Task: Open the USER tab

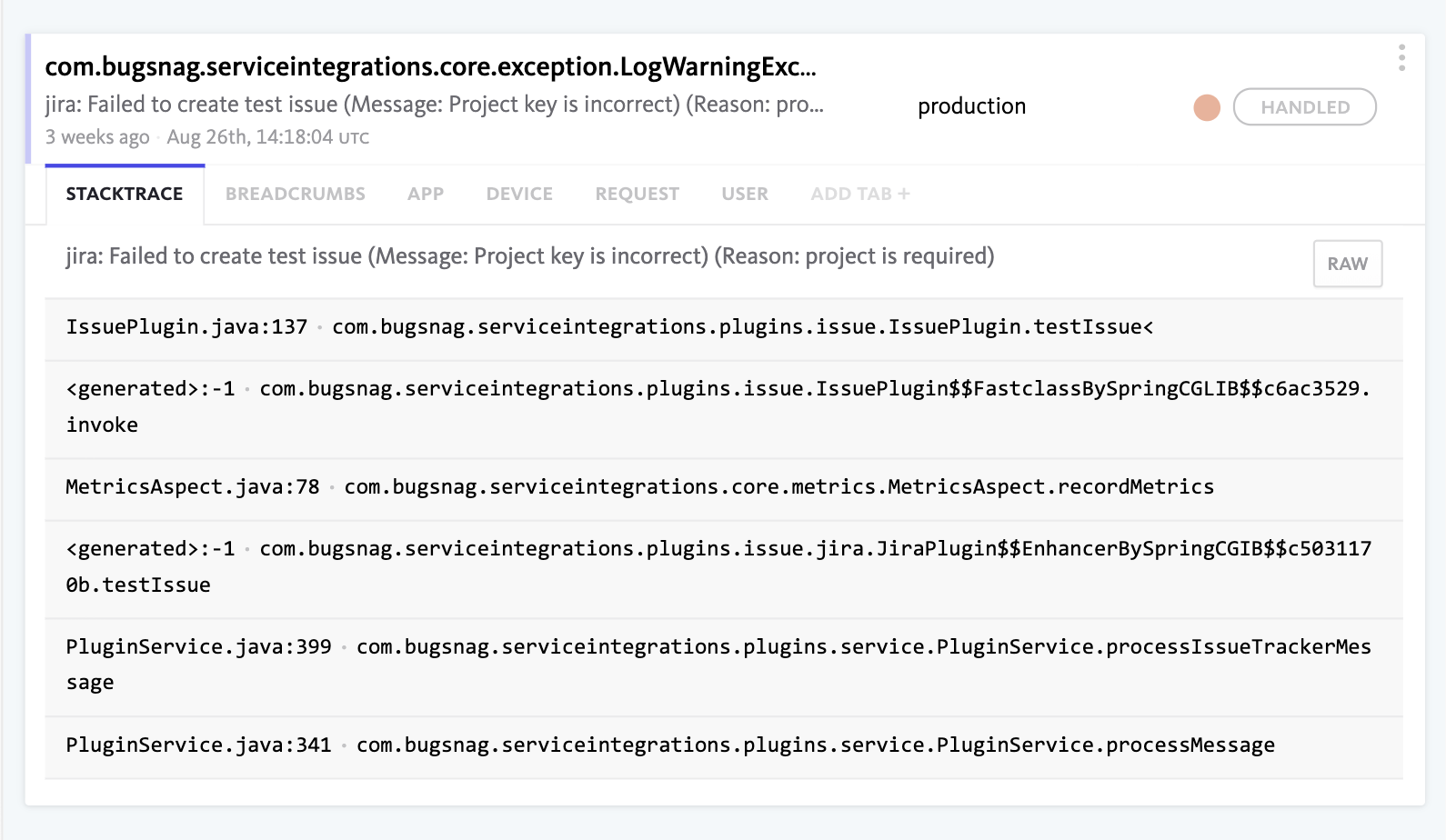Action: pyautogui.click(x=745, y=194)
